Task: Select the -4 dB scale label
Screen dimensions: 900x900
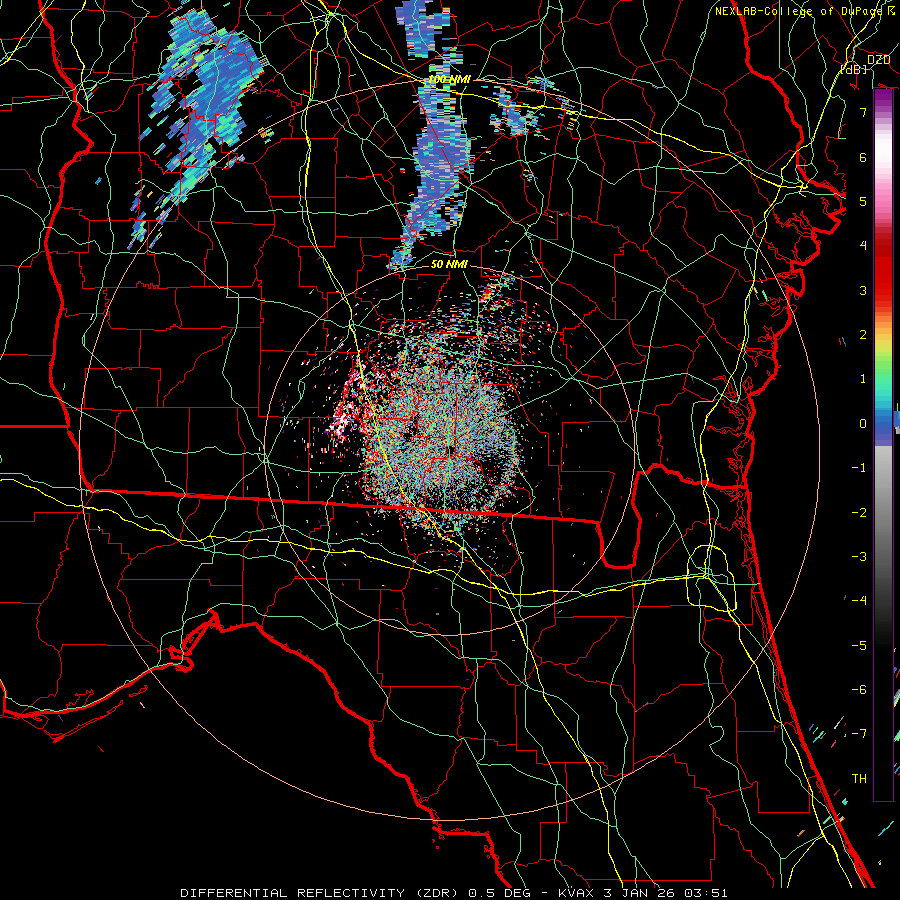Action: point(859,601)
